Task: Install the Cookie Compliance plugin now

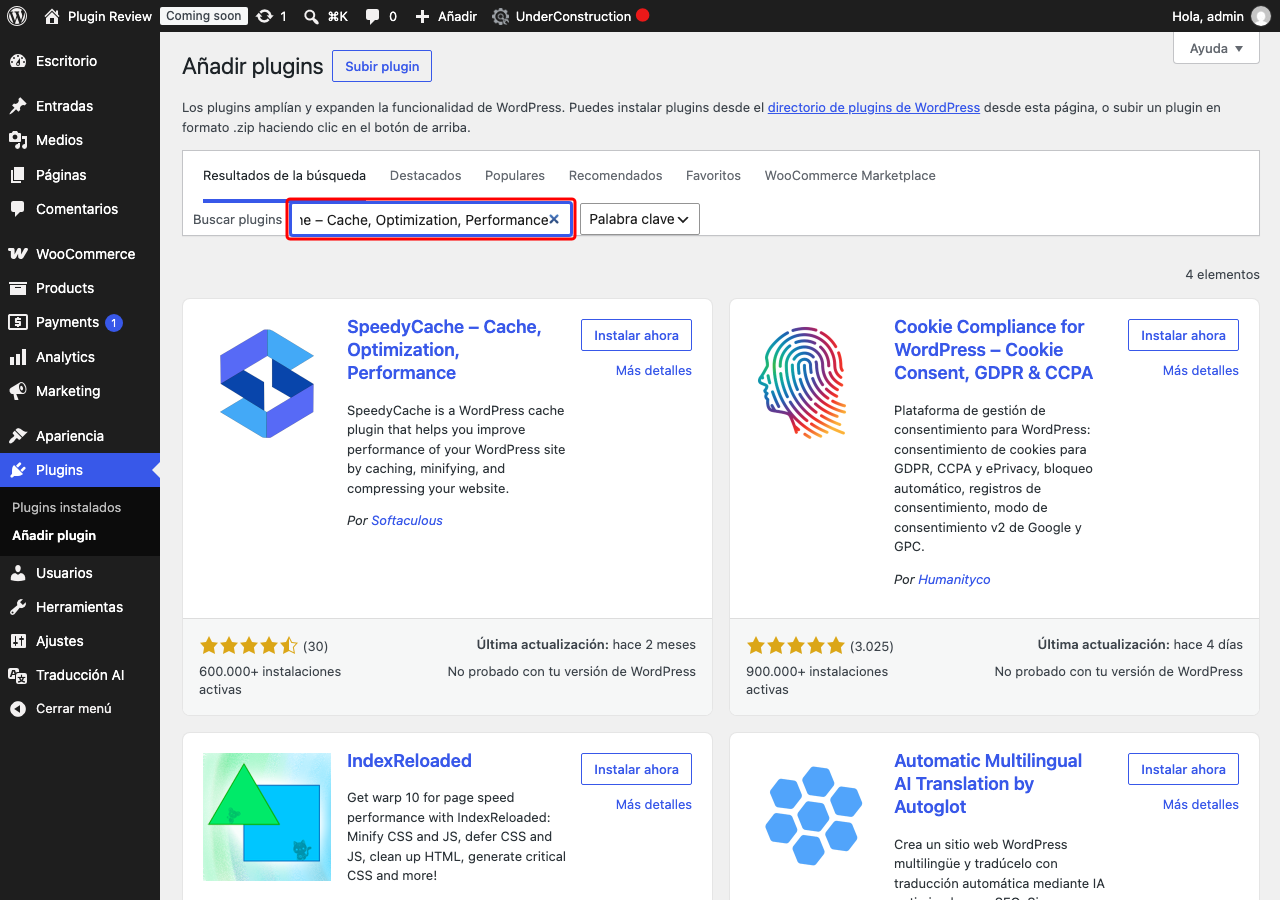Action: pyautogui.click(x=1183, y=335)
